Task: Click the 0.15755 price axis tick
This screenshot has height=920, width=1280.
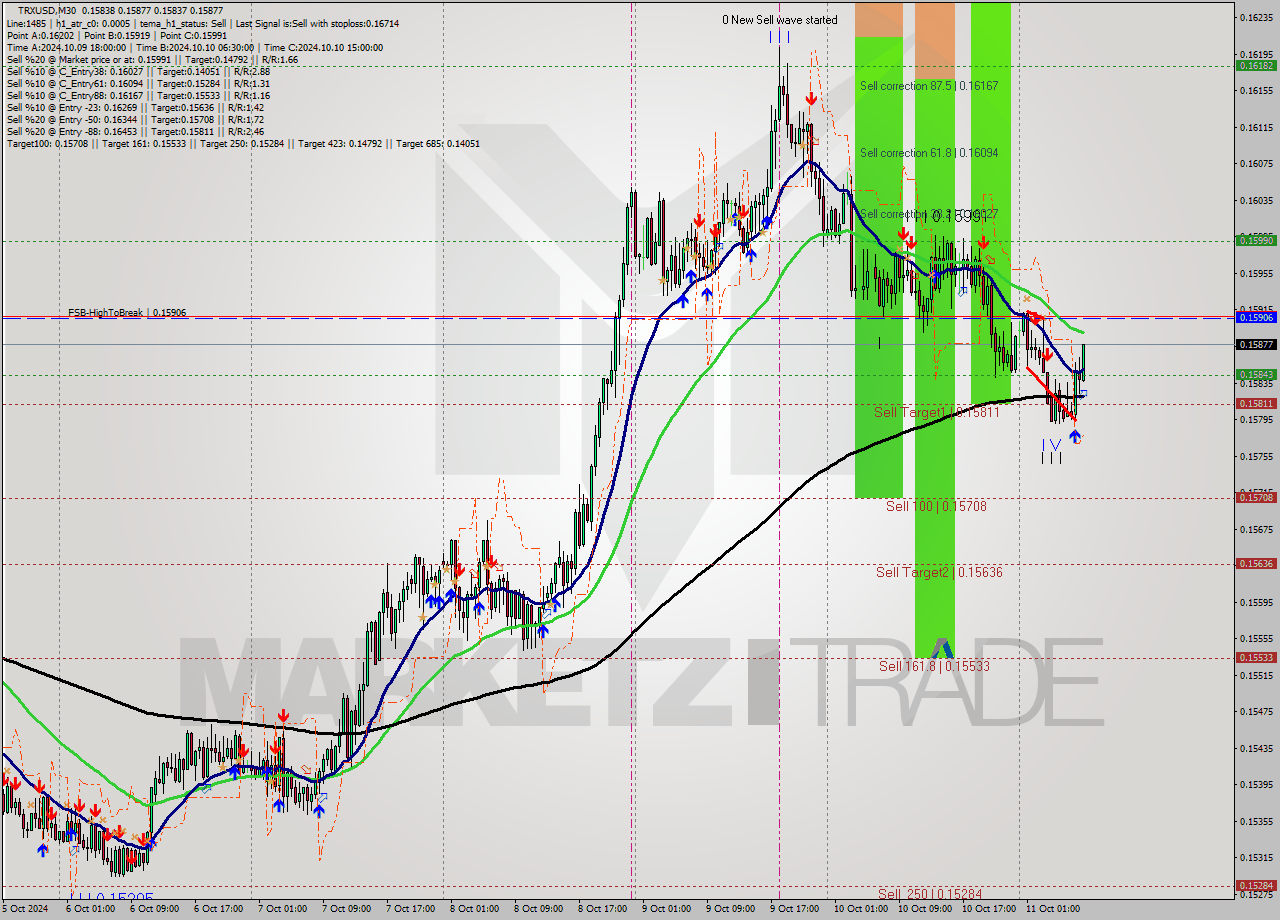Action: coord(1256,456)
